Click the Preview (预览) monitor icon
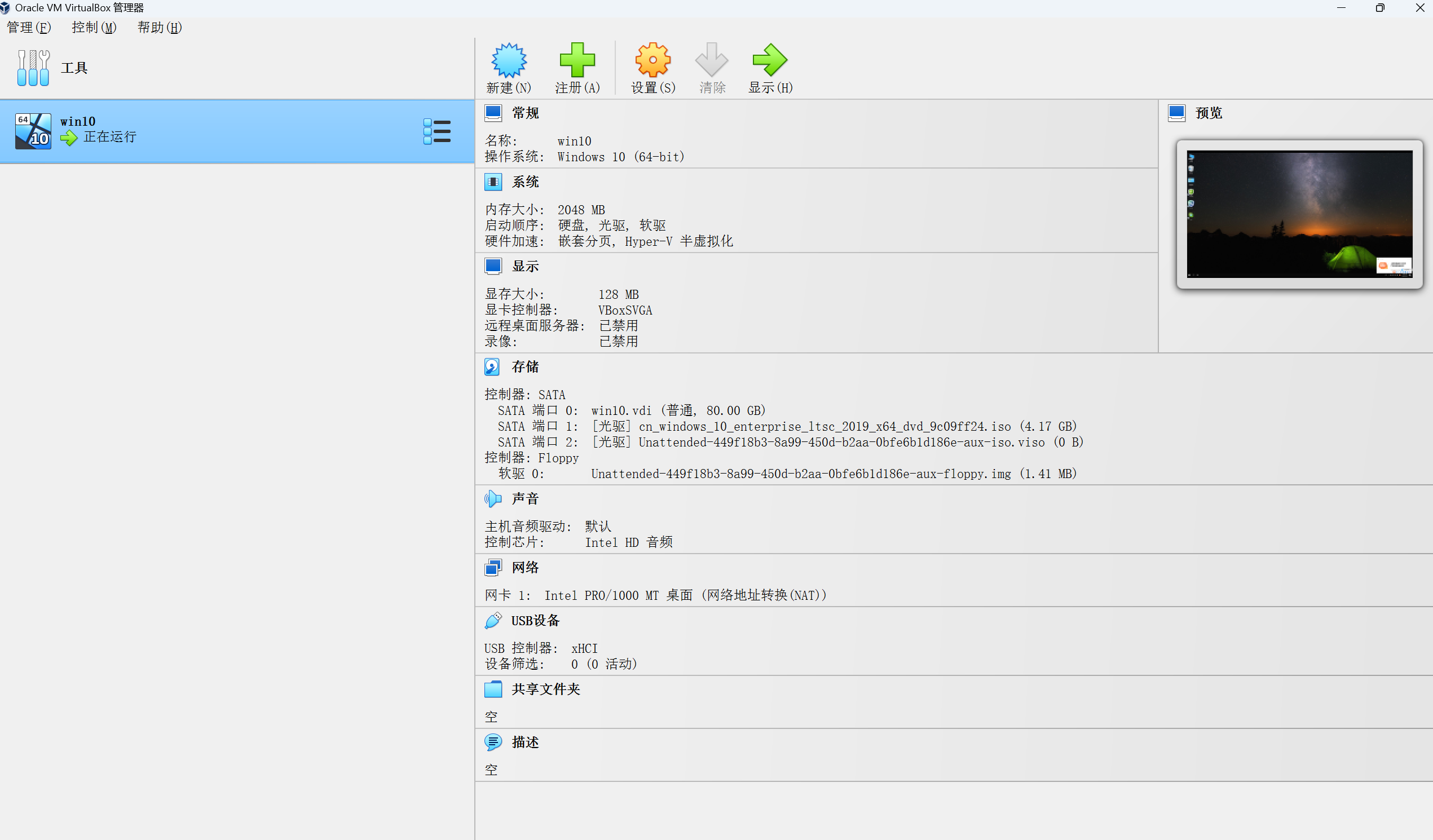The image size is (1433, 840). pyautogui.click(x=1176, y=113)
